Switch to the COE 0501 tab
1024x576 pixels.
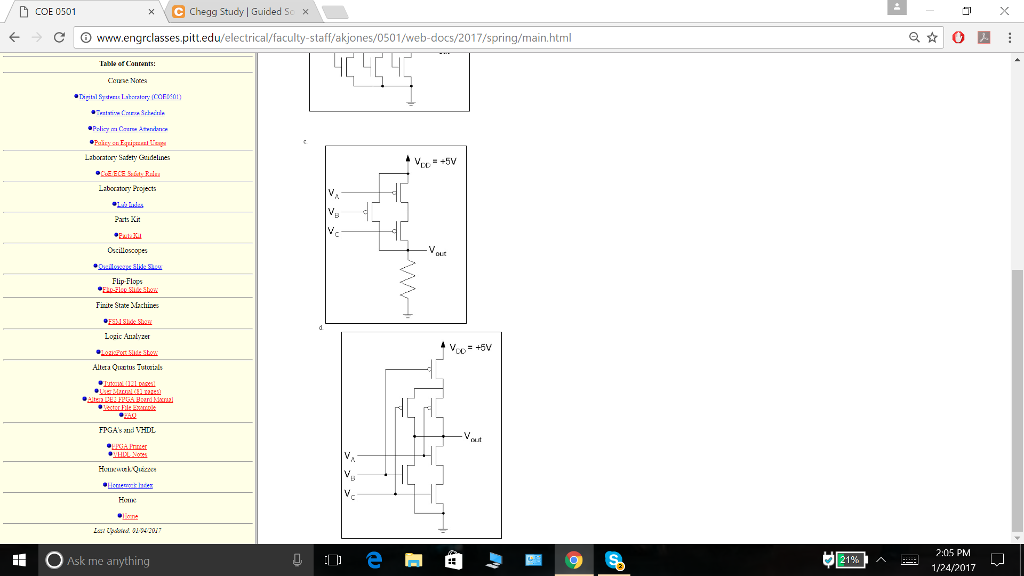(x=86, y=12)
